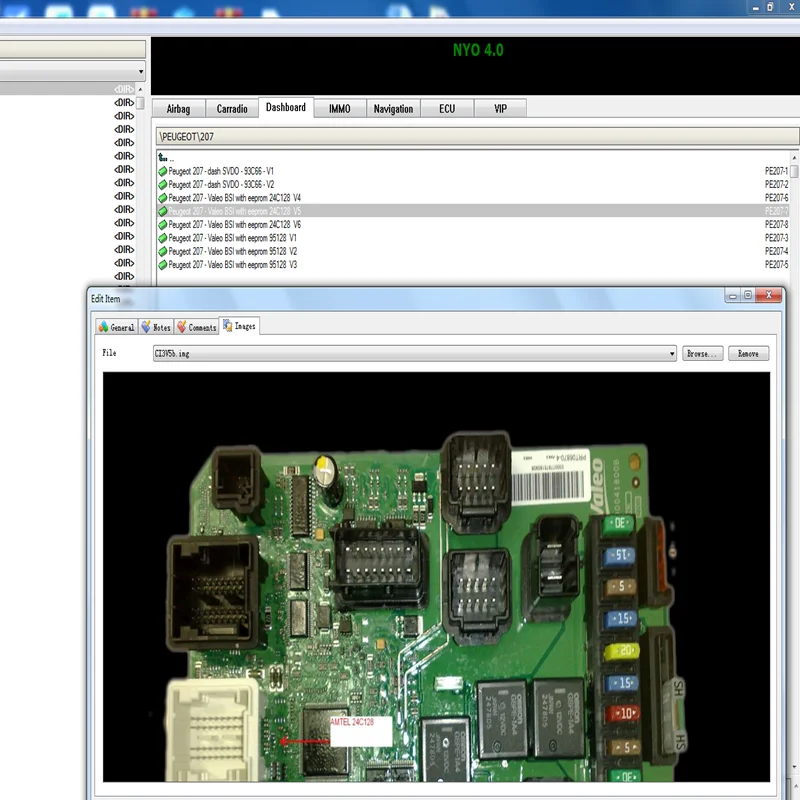Switch to the Airbag tab
The width and height of the screenshot is (800, 800).
(x=179, y=109)
